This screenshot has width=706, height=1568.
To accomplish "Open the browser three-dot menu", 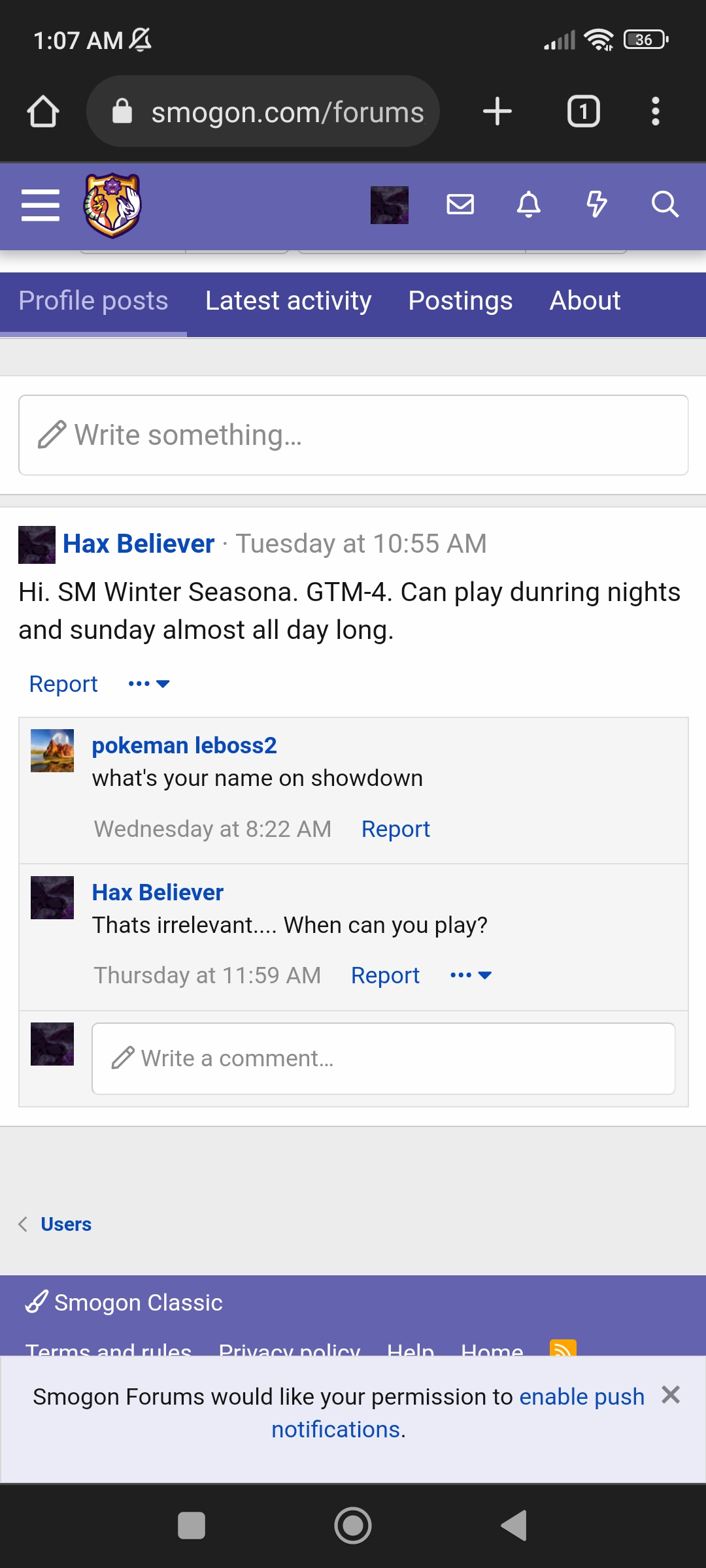I will click(655, 111).
